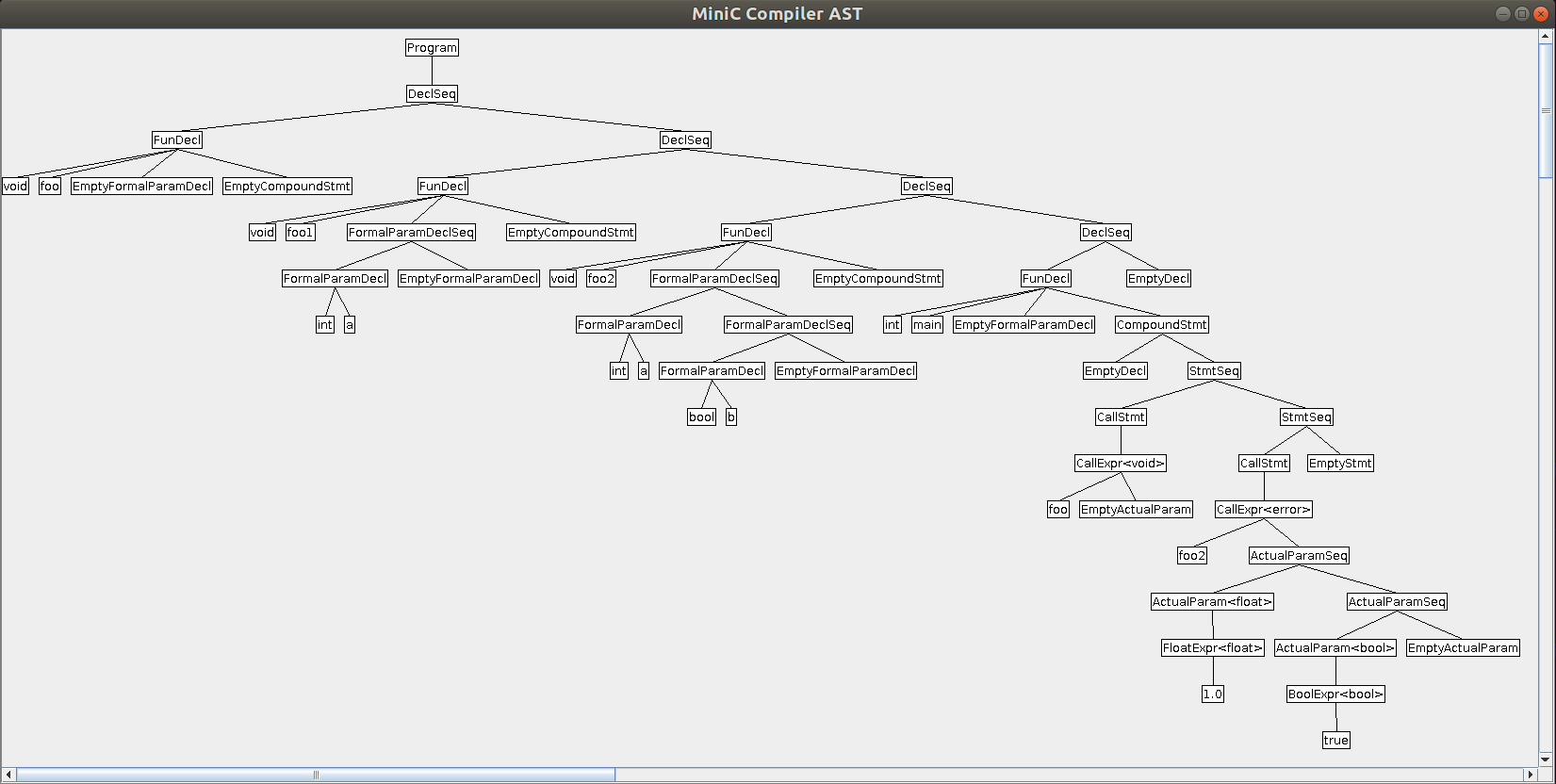
Task: Click the vertical scrollbar down arrow
Action: [x=1546, y=759]
